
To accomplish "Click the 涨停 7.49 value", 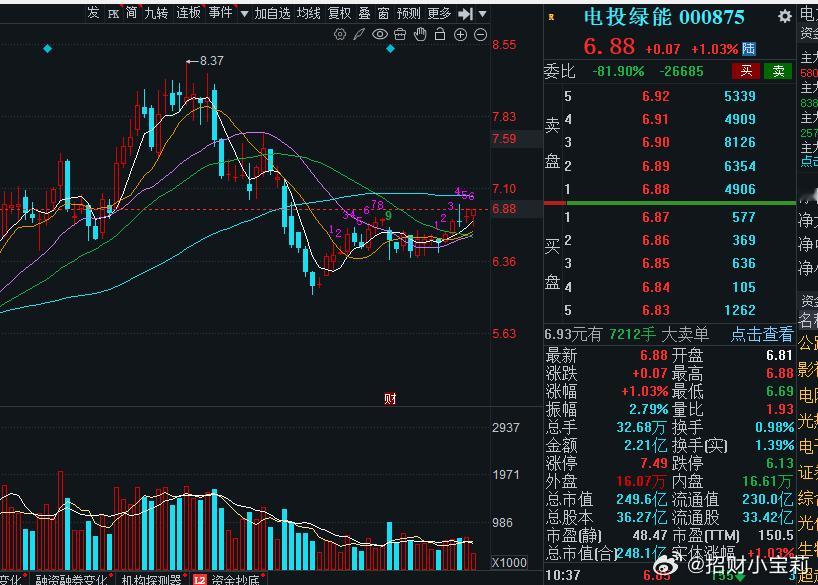I will click(x=654, y=463).
